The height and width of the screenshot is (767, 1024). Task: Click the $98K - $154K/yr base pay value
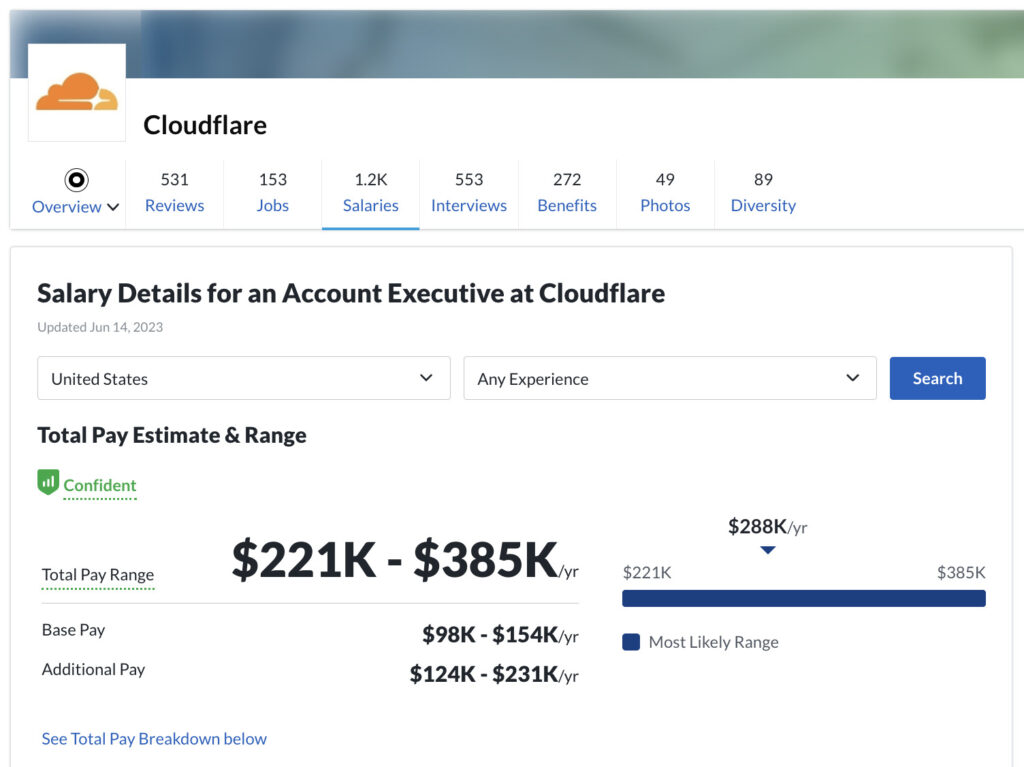(500, 634)
